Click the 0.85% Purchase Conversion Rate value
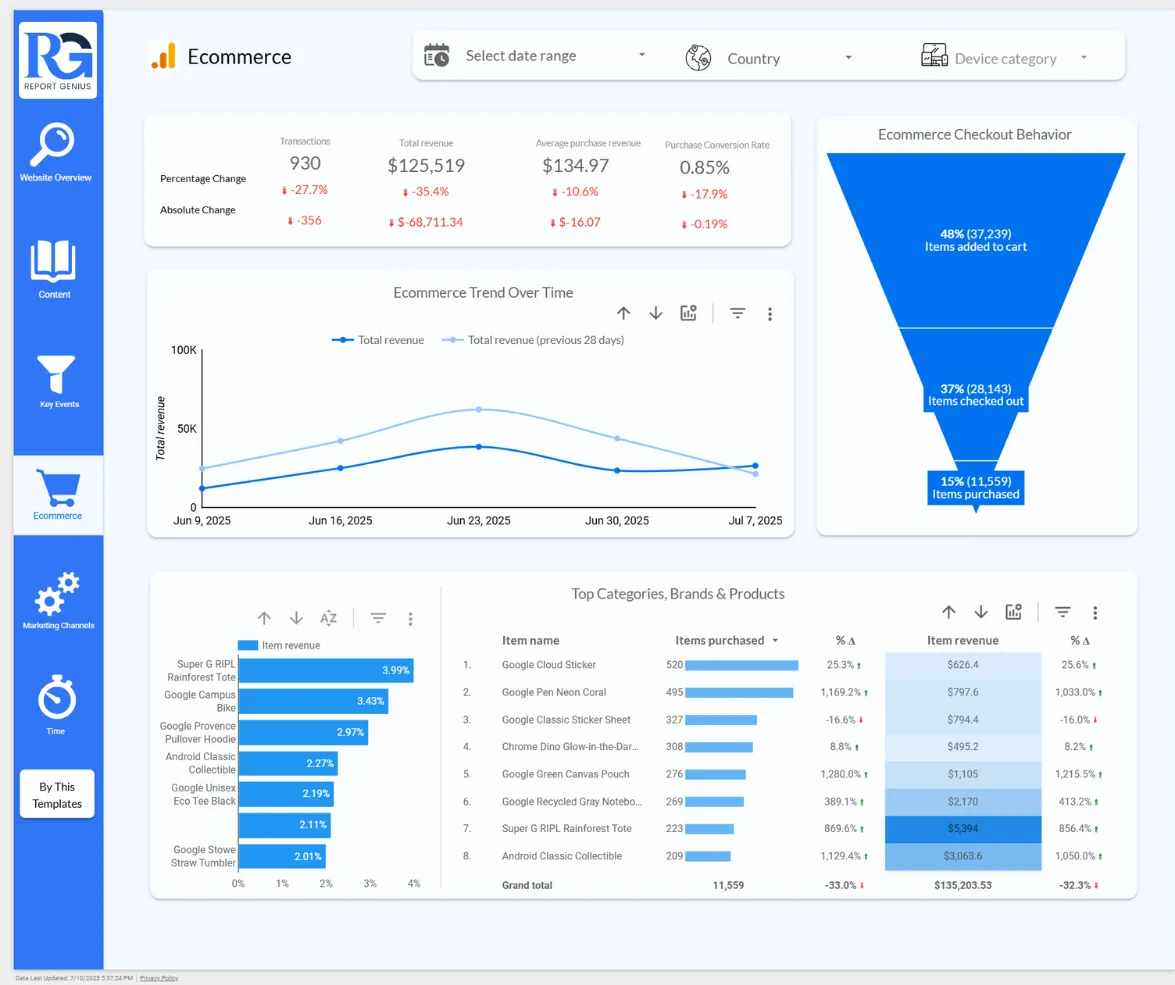The image size is (1175, 985). click(704, 167)
